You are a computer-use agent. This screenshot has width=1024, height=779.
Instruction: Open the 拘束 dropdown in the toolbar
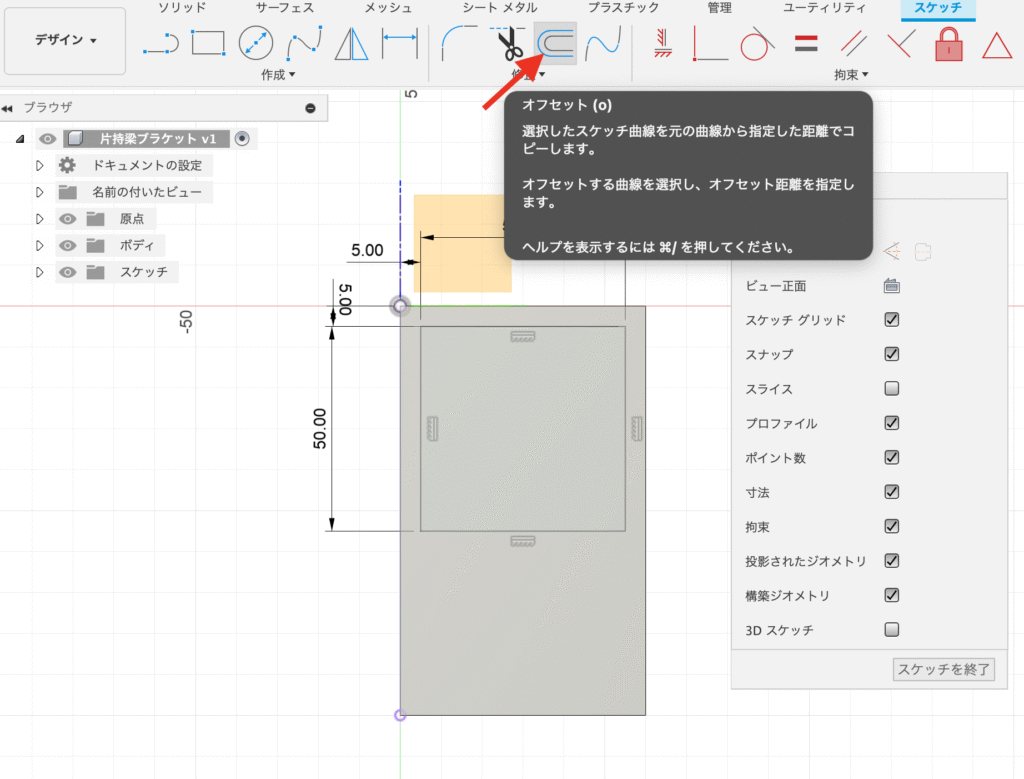click(849, 75)
